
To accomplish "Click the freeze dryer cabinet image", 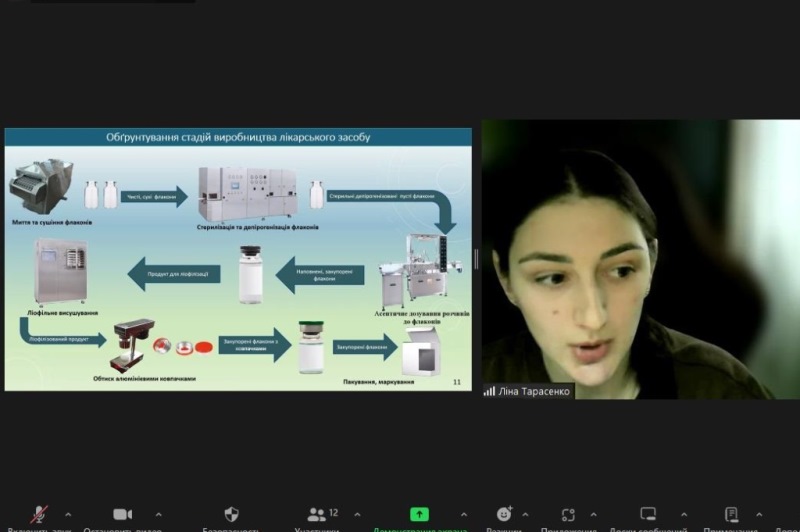I will [x=61, y=272].
